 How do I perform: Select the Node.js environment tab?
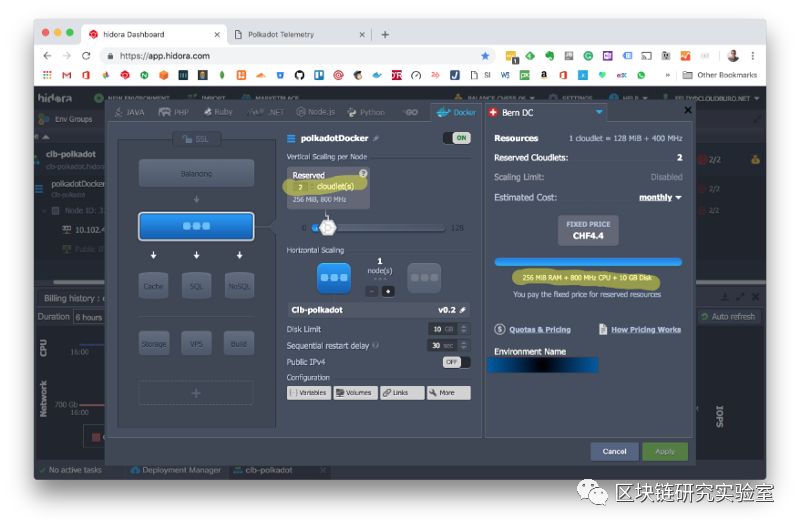click(316, 112)
